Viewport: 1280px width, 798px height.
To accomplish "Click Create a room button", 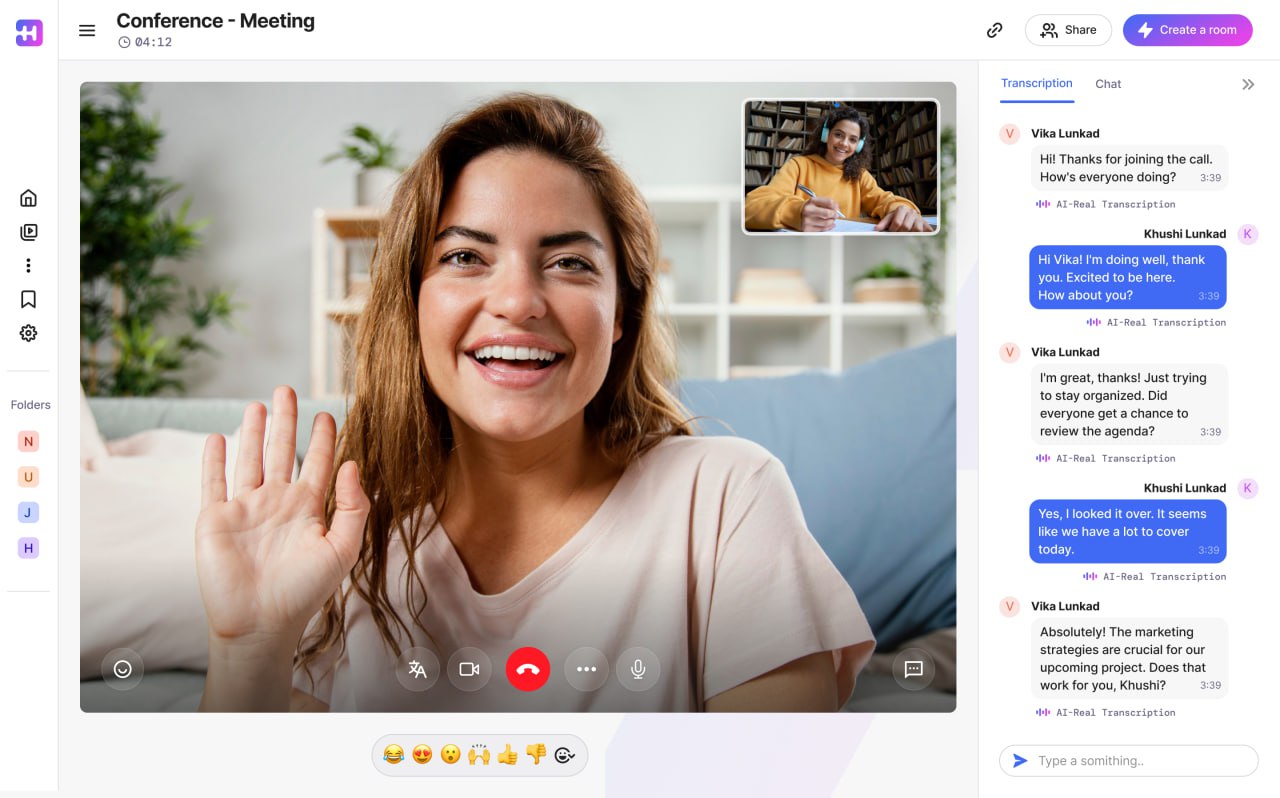I will 1187,30.
